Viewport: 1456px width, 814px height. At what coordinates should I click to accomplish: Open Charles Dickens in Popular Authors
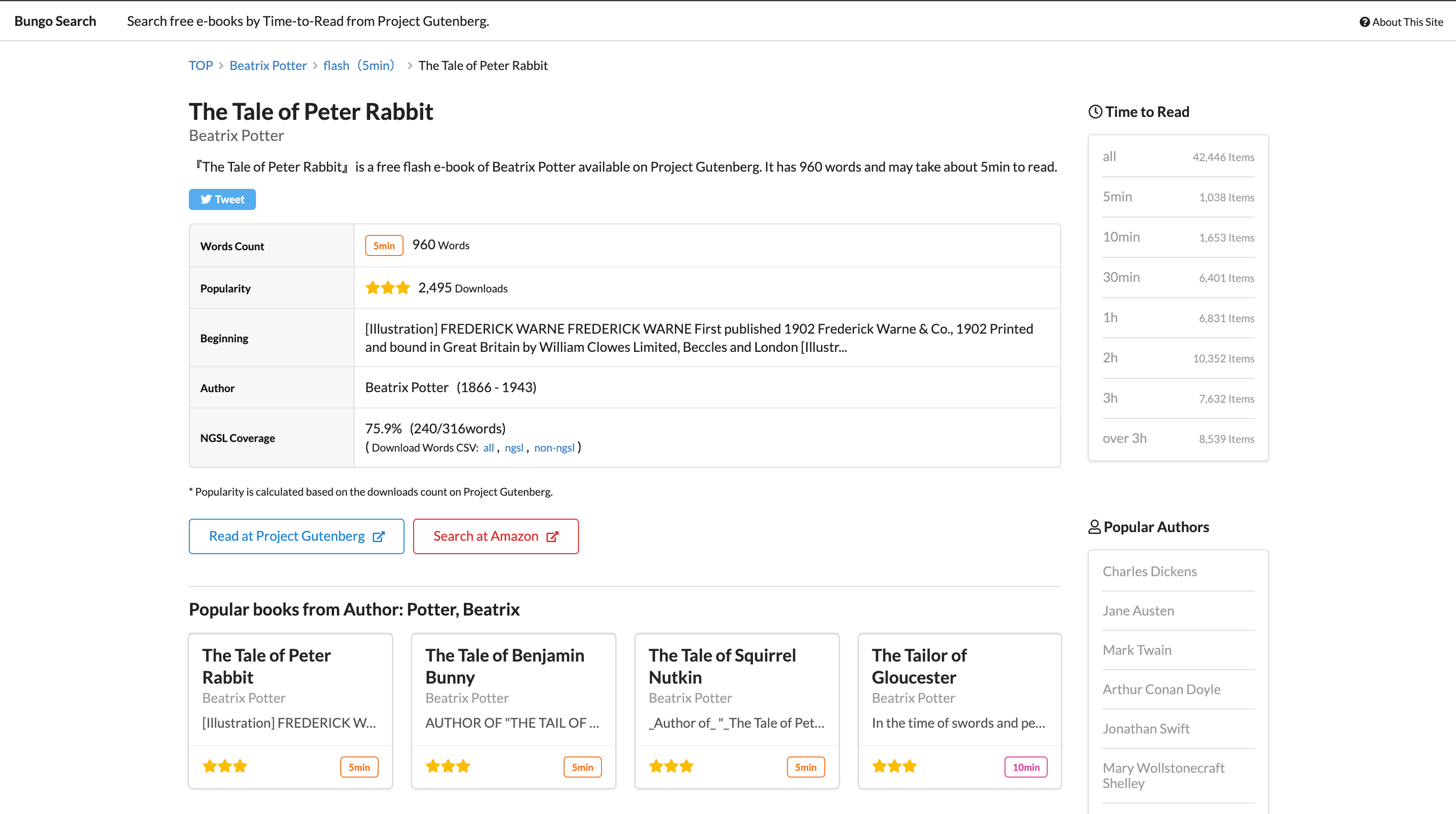tap(1149, 571)
